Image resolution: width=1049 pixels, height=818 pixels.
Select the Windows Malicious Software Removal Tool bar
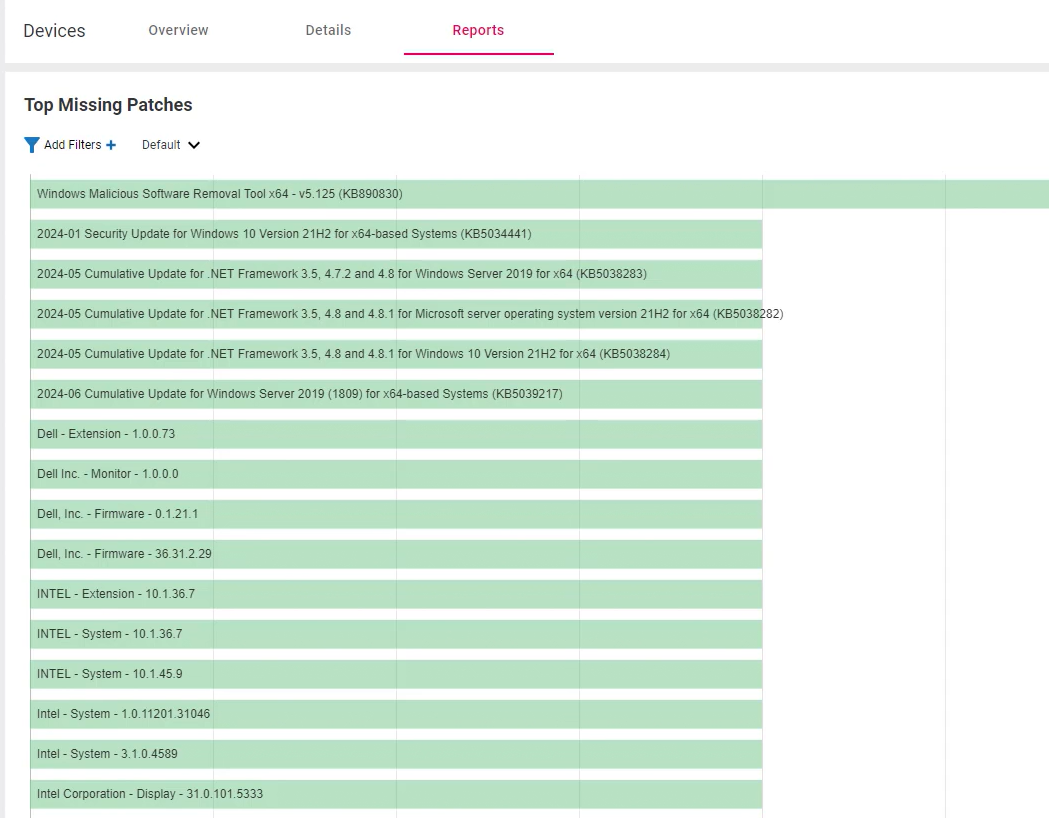[539, 194]
